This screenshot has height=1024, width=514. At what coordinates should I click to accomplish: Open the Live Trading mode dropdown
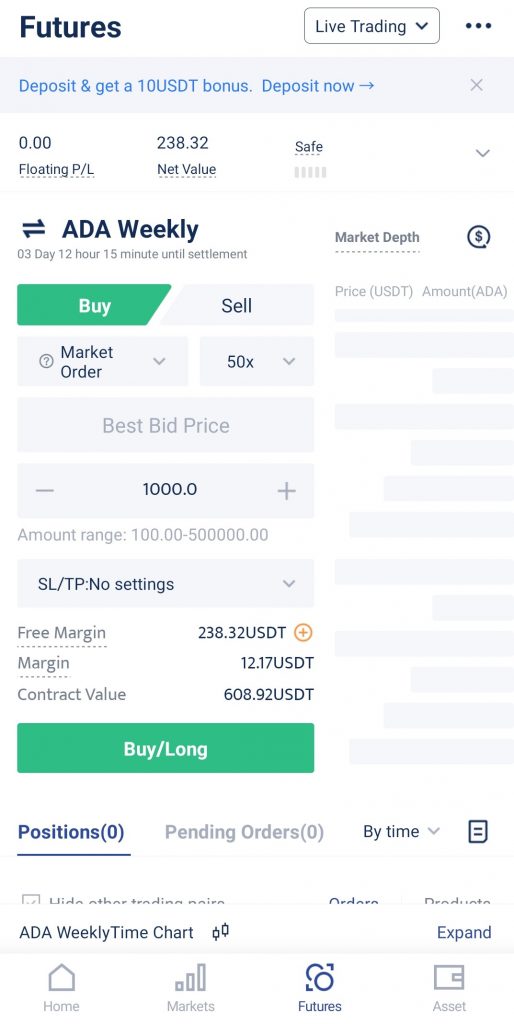(372, 26)
